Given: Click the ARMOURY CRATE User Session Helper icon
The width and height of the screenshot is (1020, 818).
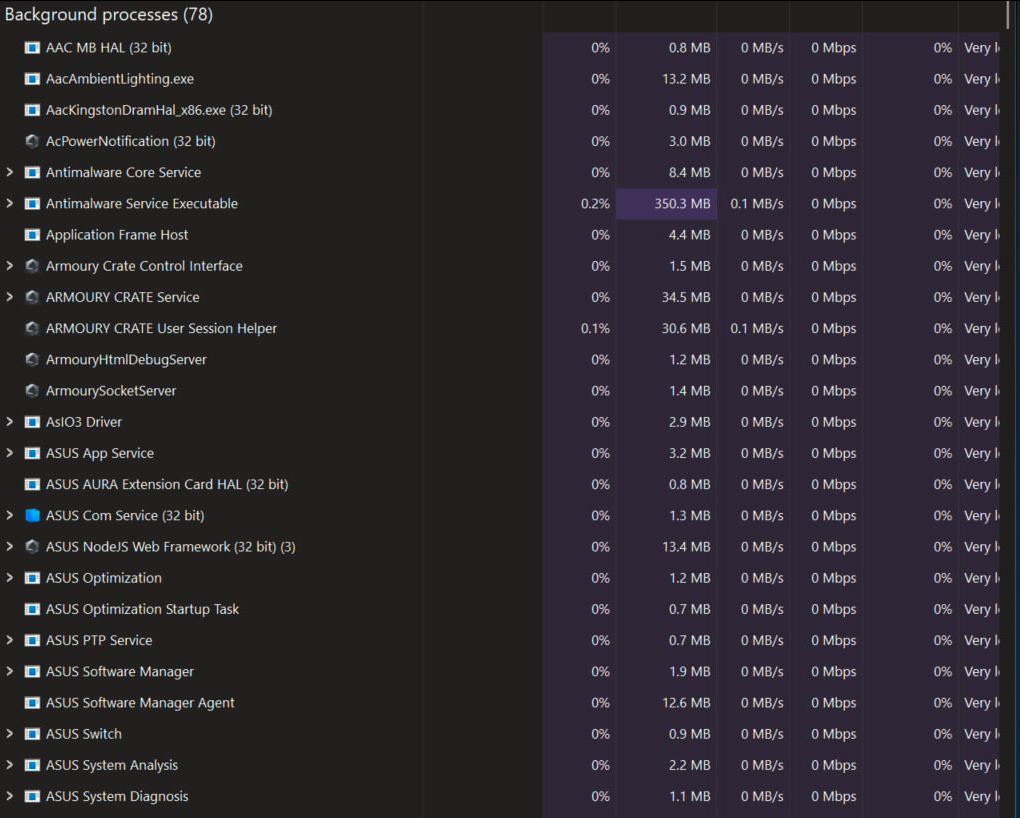Looking at the screenshot, I should [x=32, y=329].
